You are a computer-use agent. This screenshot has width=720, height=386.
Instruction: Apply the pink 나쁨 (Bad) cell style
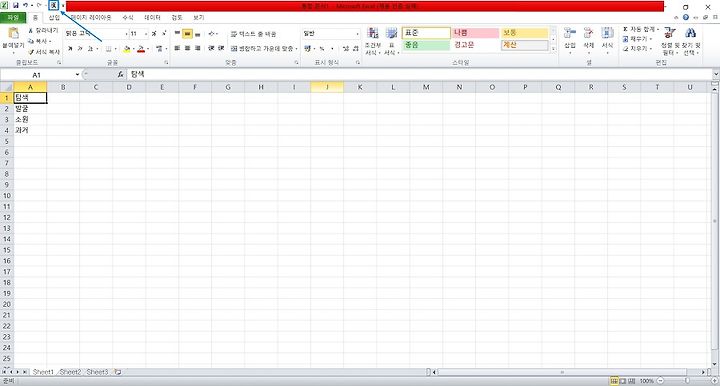click(x=475, y=33)
